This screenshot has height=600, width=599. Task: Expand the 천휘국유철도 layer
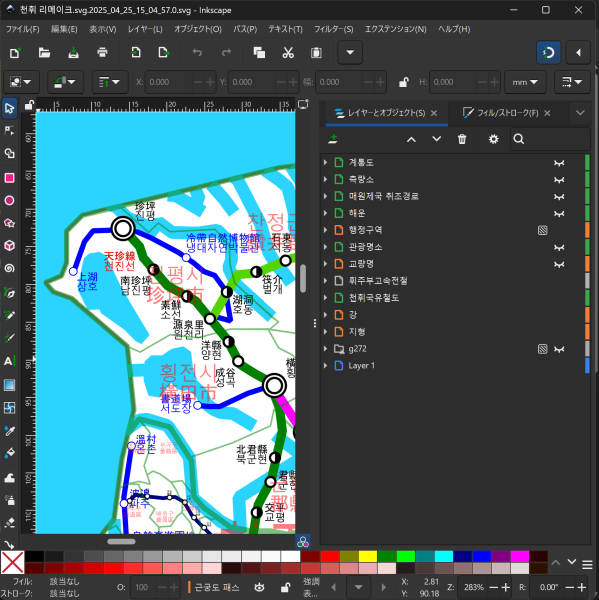pos(325,298)
